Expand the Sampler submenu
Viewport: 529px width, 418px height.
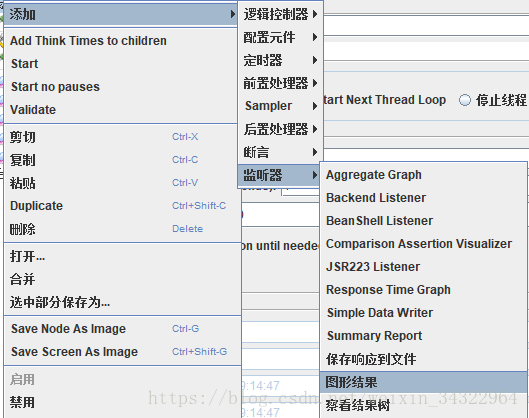click(280, 106)
